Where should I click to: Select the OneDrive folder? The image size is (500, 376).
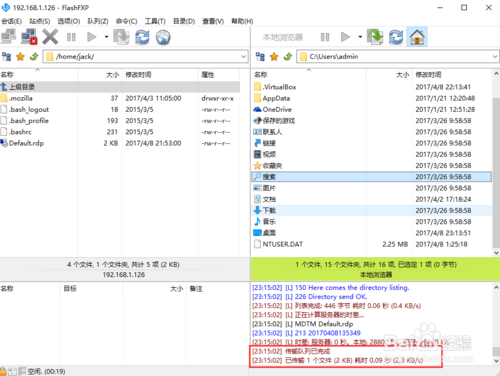tap(372, 109)
